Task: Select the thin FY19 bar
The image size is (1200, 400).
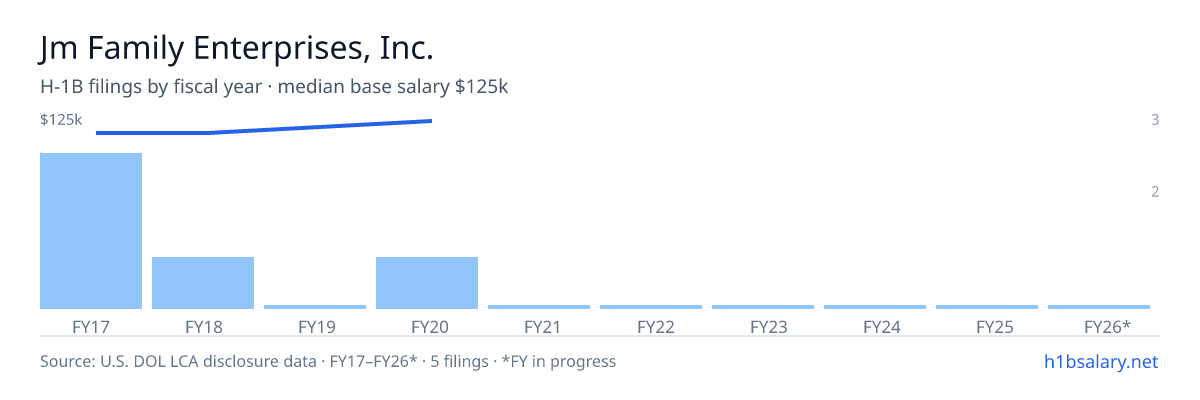Action: (315, 307)
